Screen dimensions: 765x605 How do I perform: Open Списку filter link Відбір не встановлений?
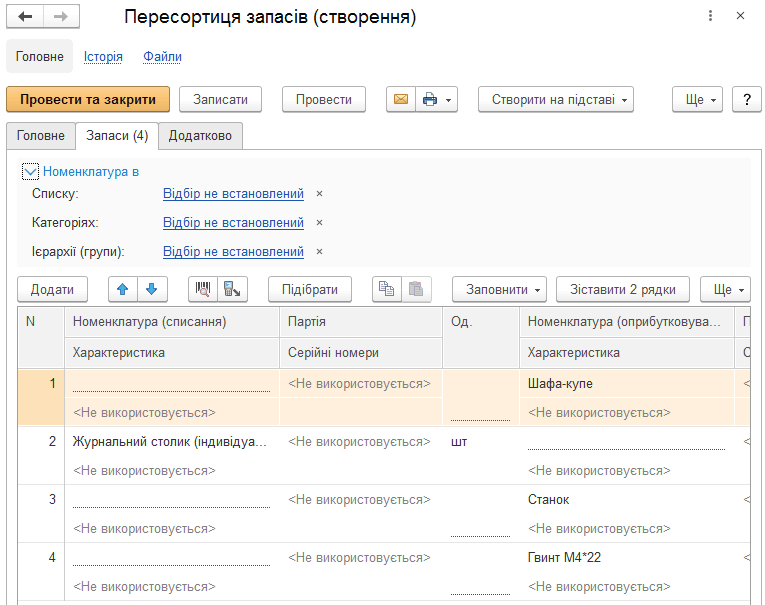233,194
